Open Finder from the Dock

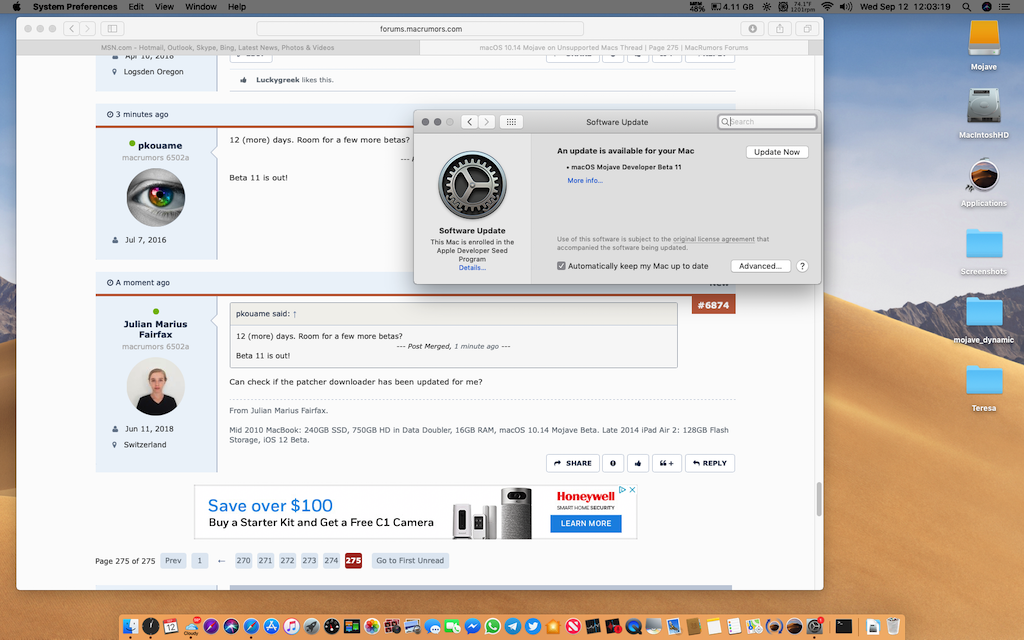coord(130,626)
